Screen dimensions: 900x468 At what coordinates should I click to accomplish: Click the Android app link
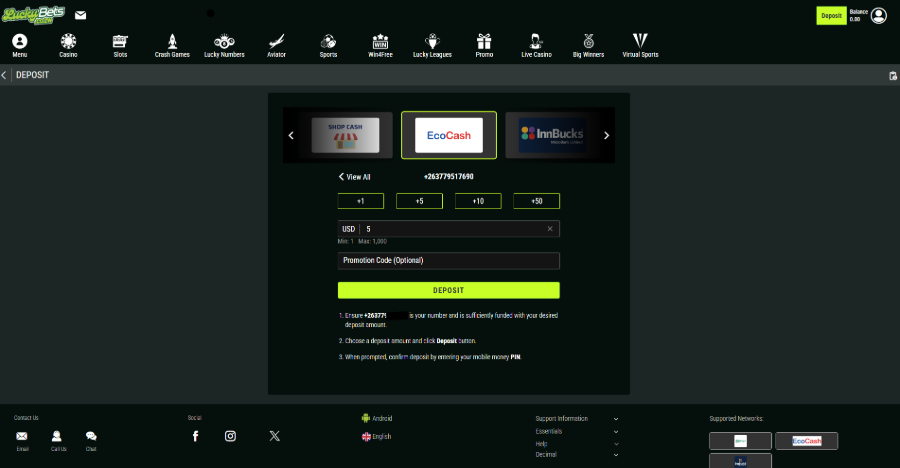(x=377, y=419)
